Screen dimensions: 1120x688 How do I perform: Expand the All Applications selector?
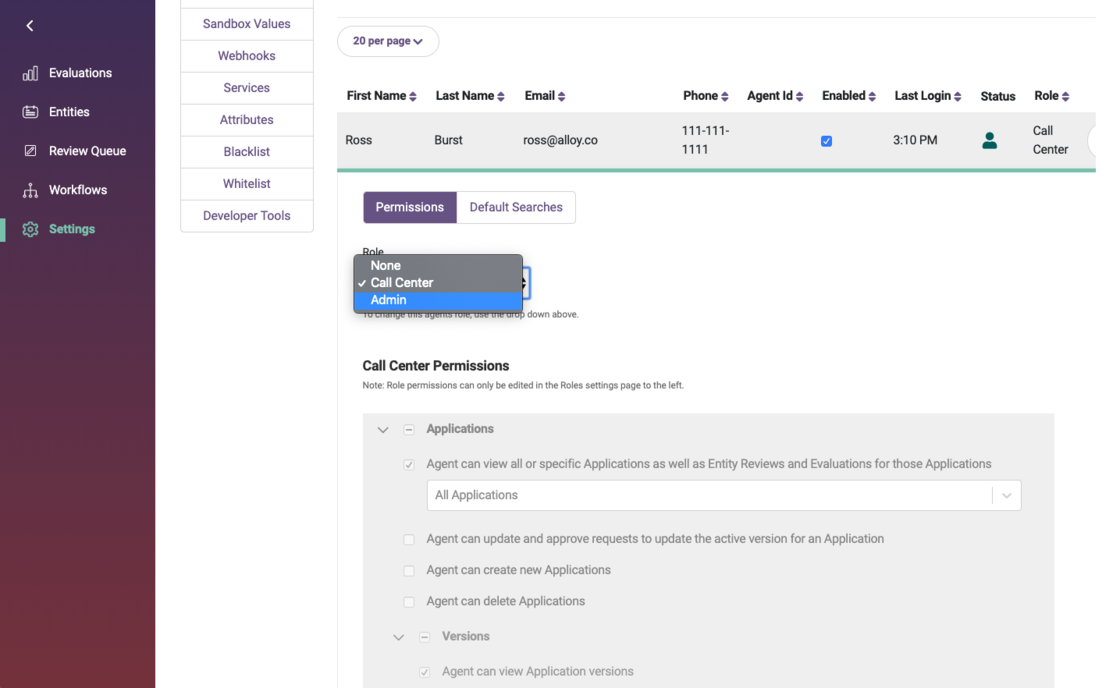pos(1007,494)
